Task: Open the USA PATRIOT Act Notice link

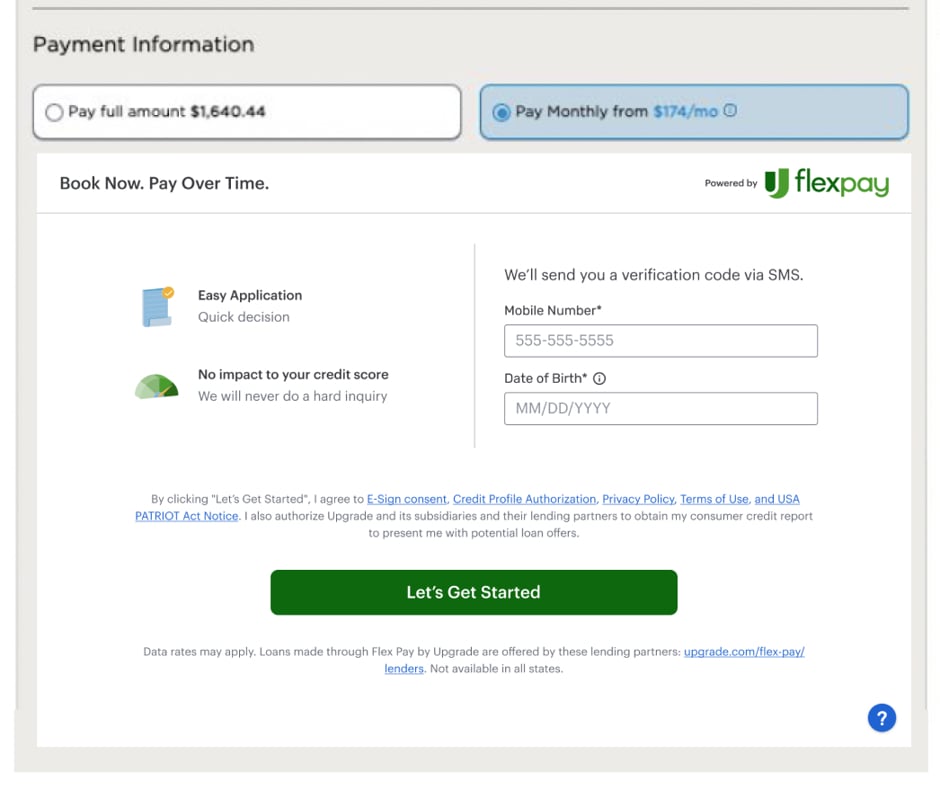Action: [187, 516]
